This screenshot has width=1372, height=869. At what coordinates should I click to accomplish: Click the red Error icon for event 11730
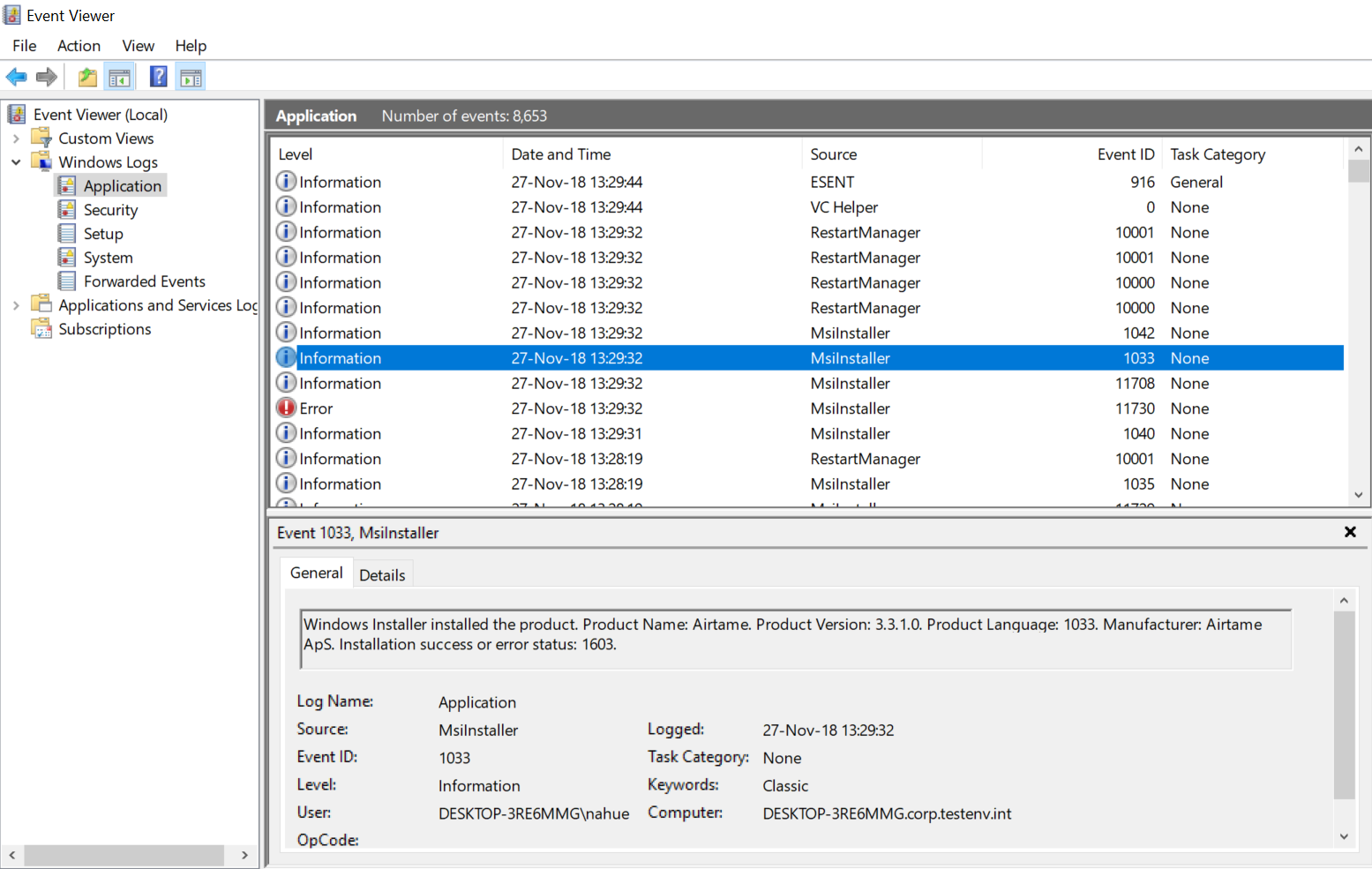coord(286,408)
